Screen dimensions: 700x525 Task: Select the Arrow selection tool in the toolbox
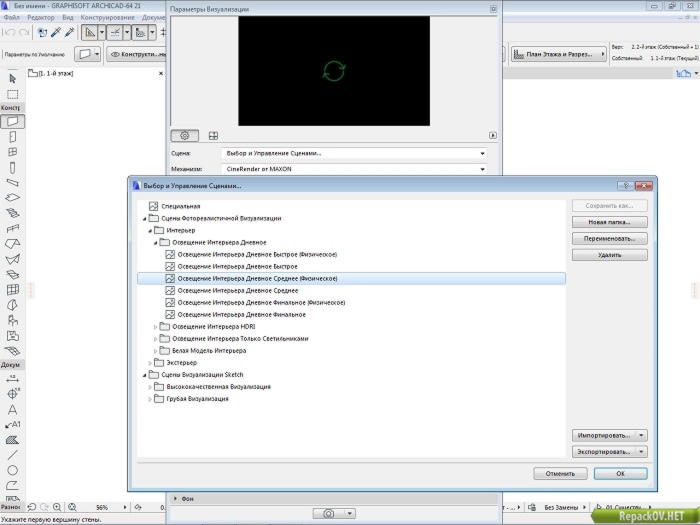[12, 79]
